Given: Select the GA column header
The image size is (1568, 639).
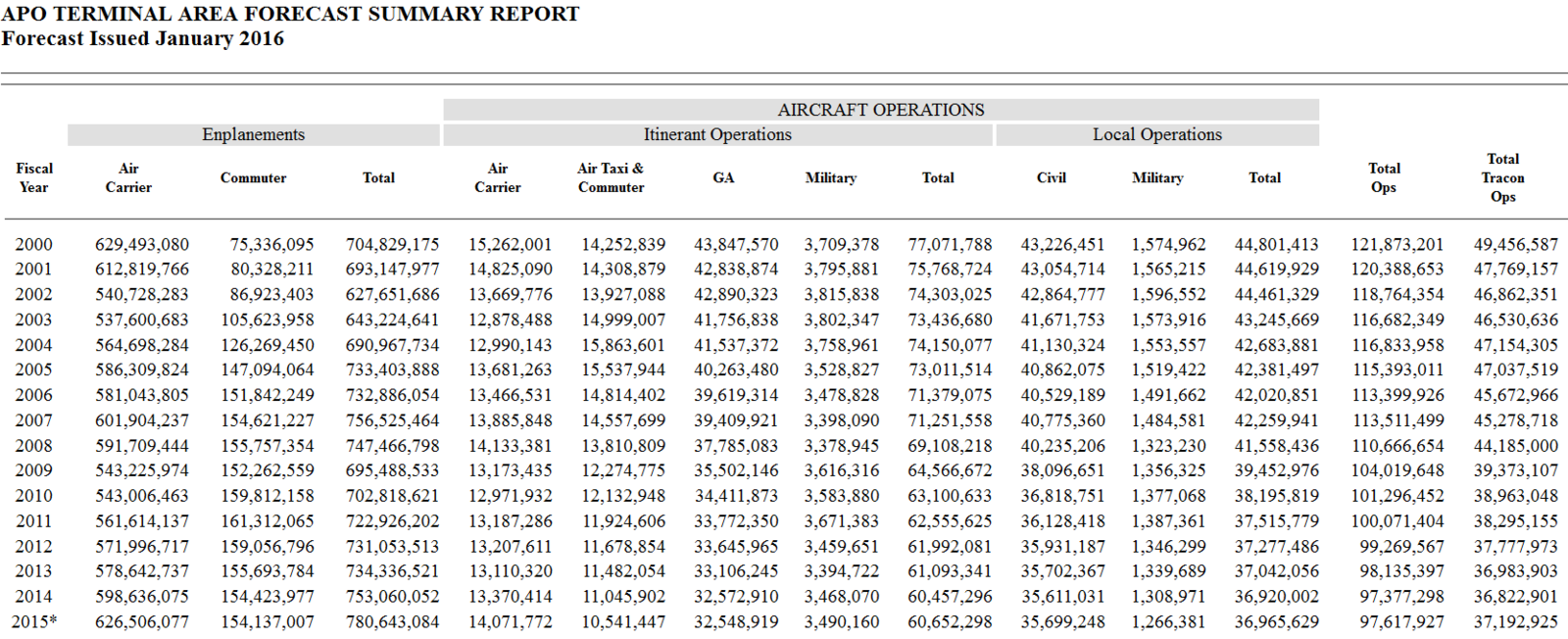Looking at the screenshot, I should pos(723,177).
